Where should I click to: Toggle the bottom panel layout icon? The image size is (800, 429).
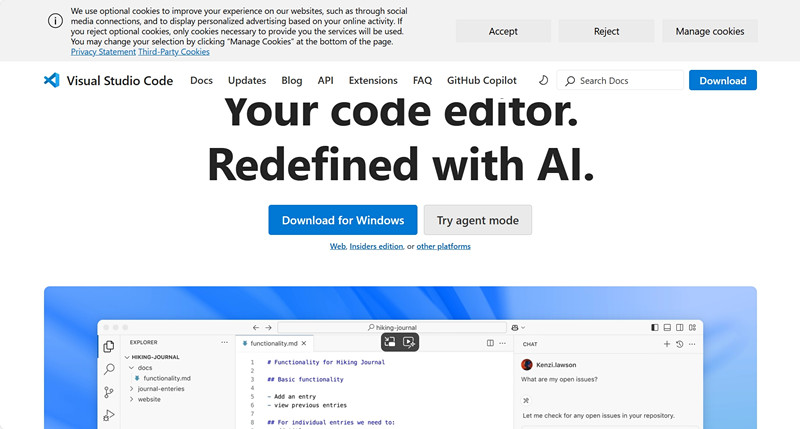coord(667,327)
